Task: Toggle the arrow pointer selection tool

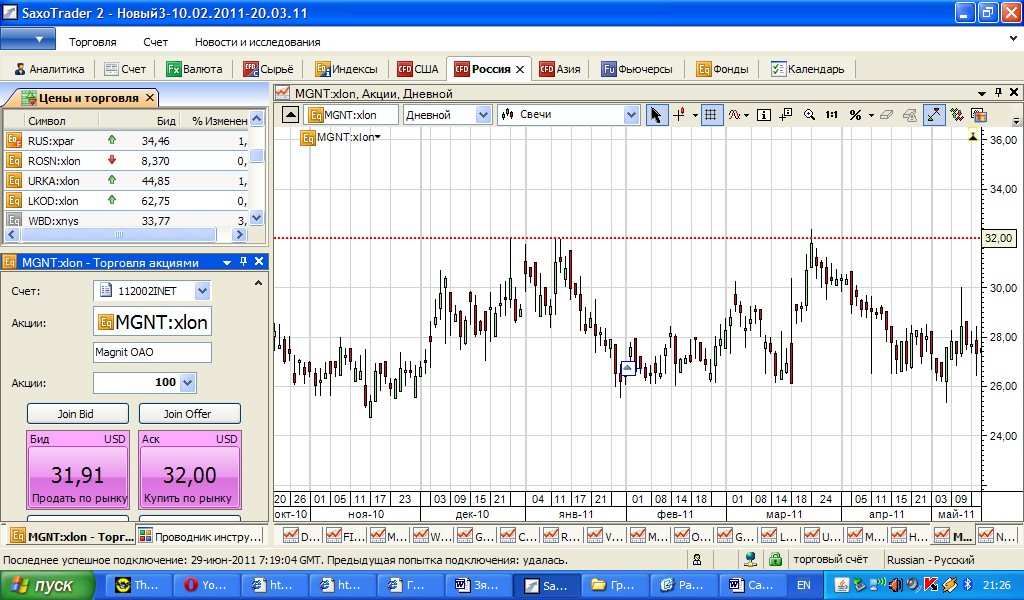Action: 656,115
